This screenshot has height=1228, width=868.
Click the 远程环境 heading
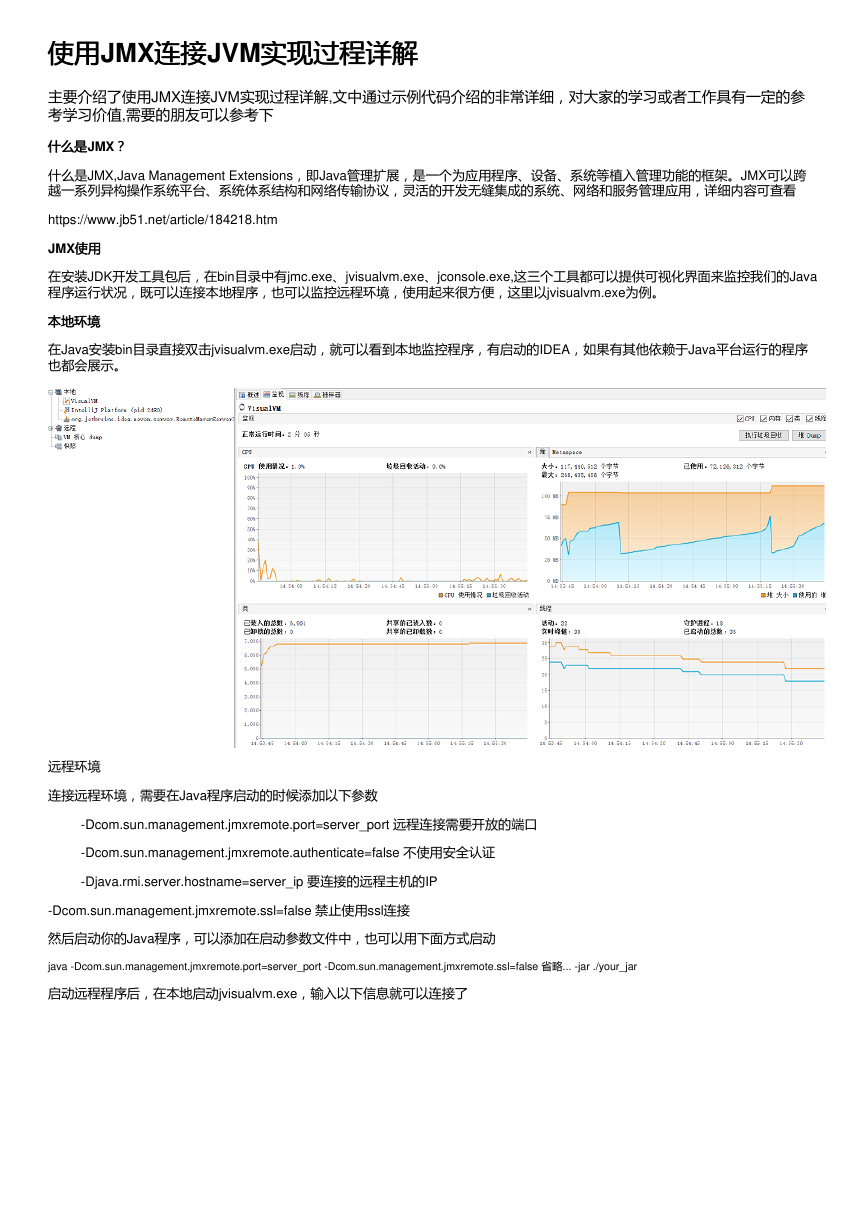(x=74, y=767)
